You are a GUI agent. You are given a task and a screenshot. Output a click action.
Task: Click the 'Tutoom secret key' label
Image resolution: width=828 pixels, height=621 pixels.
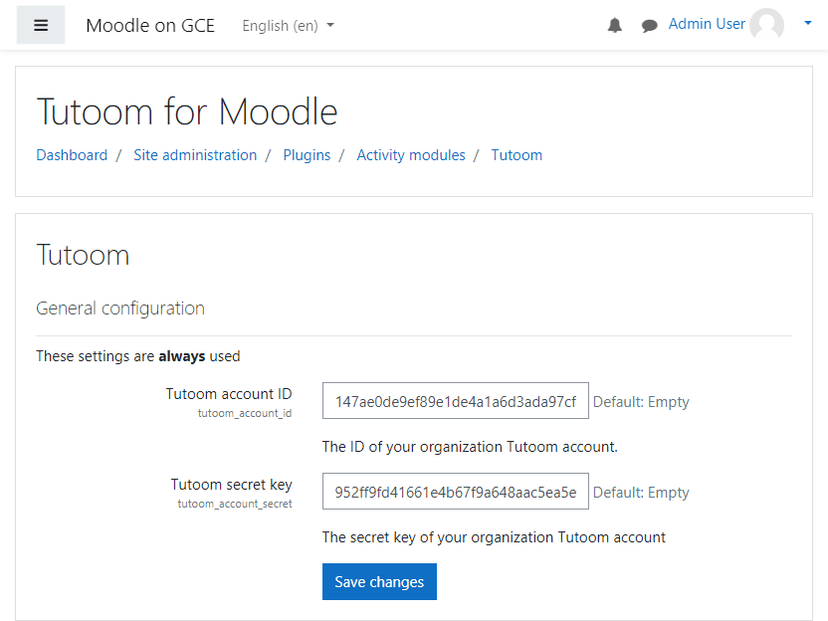(x=231, y=485)
